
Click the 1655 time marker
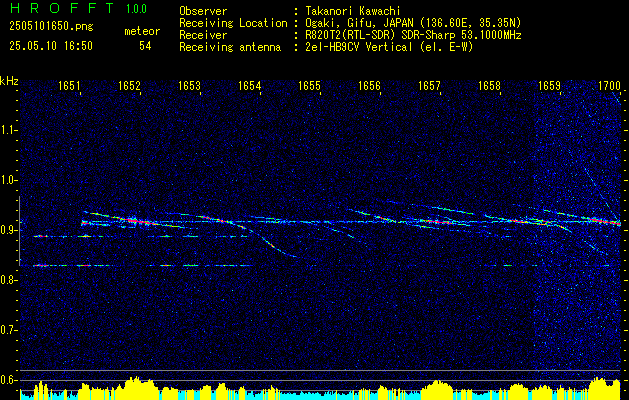(x=309, y=85)
